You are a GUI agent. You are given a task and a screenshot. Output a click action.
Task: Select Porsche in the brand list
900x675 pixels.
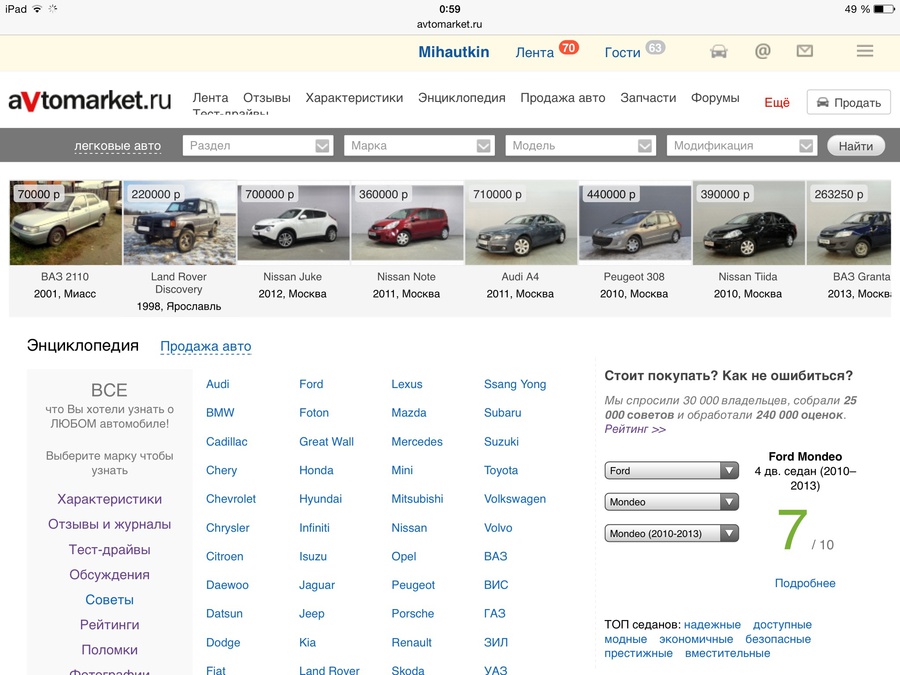point(413,614)
